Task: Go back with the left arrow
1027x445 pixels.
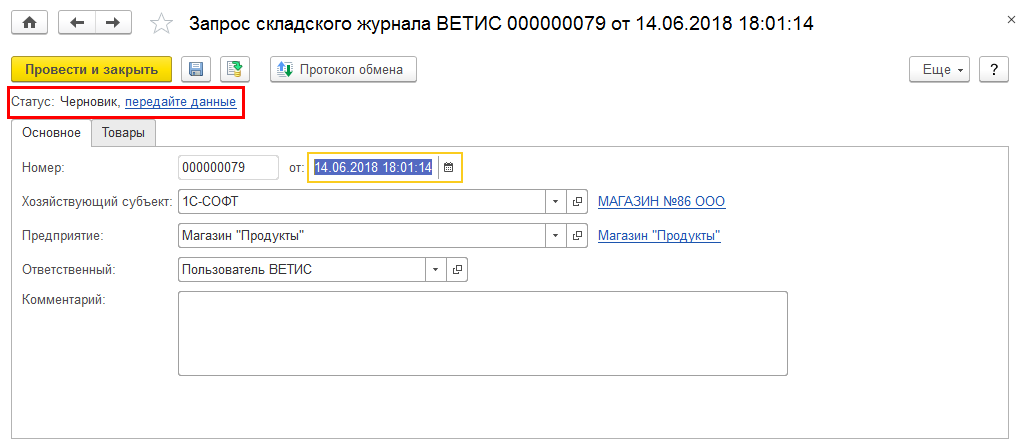Action: pos(78,23)
